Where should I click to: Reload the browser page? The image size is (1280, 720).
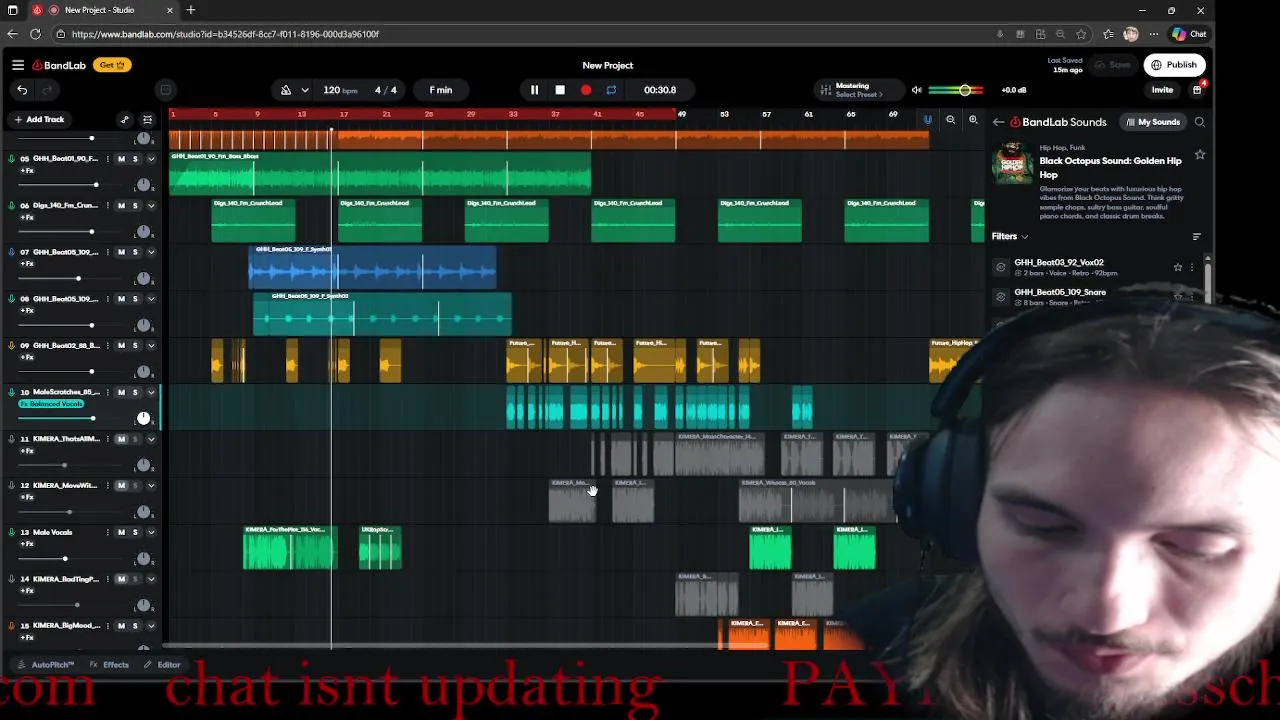pos(35,34)
